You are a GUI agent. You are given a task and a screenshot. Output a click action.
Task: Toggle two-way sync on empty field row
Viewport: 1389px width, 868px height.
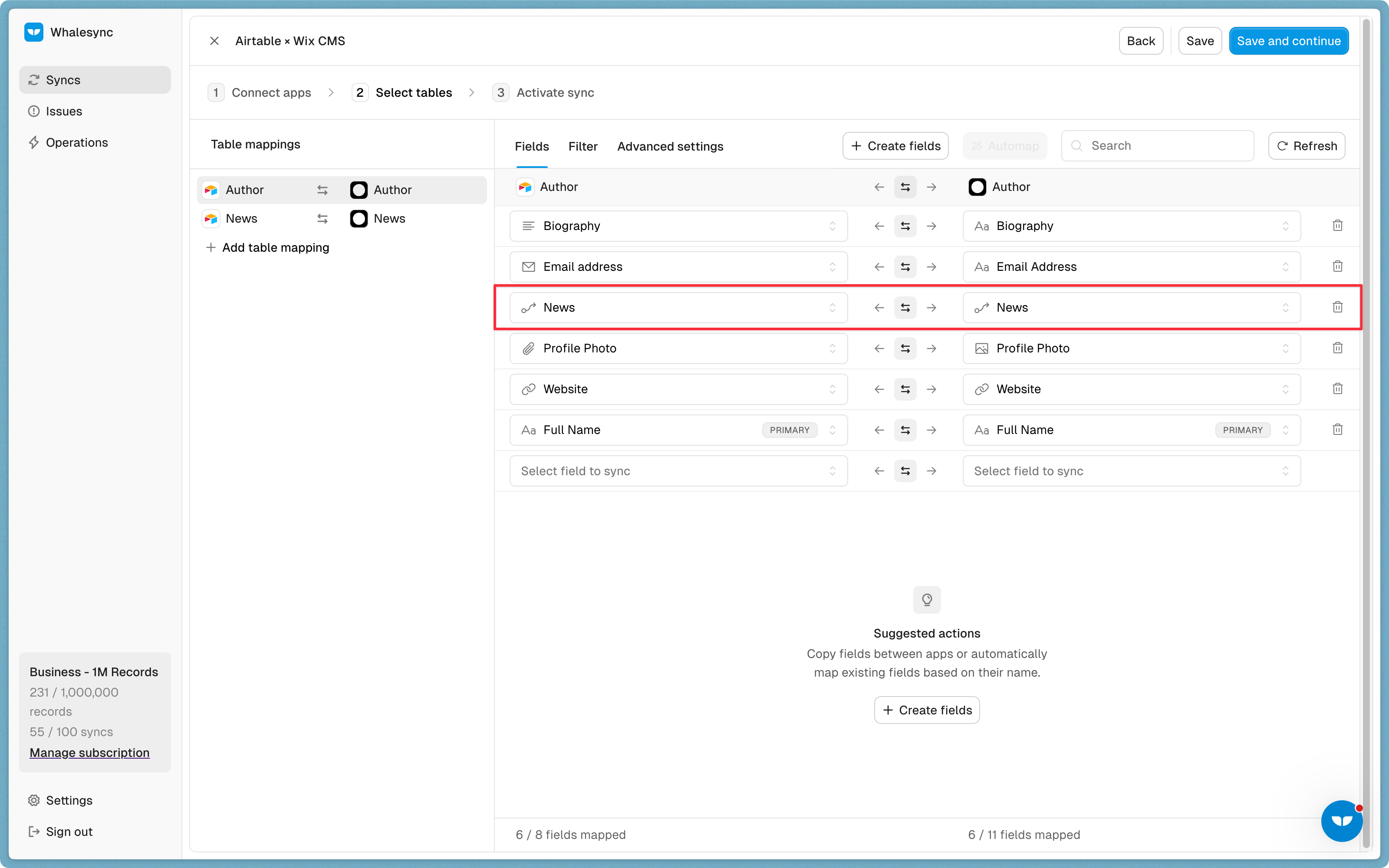click(905, 471)
